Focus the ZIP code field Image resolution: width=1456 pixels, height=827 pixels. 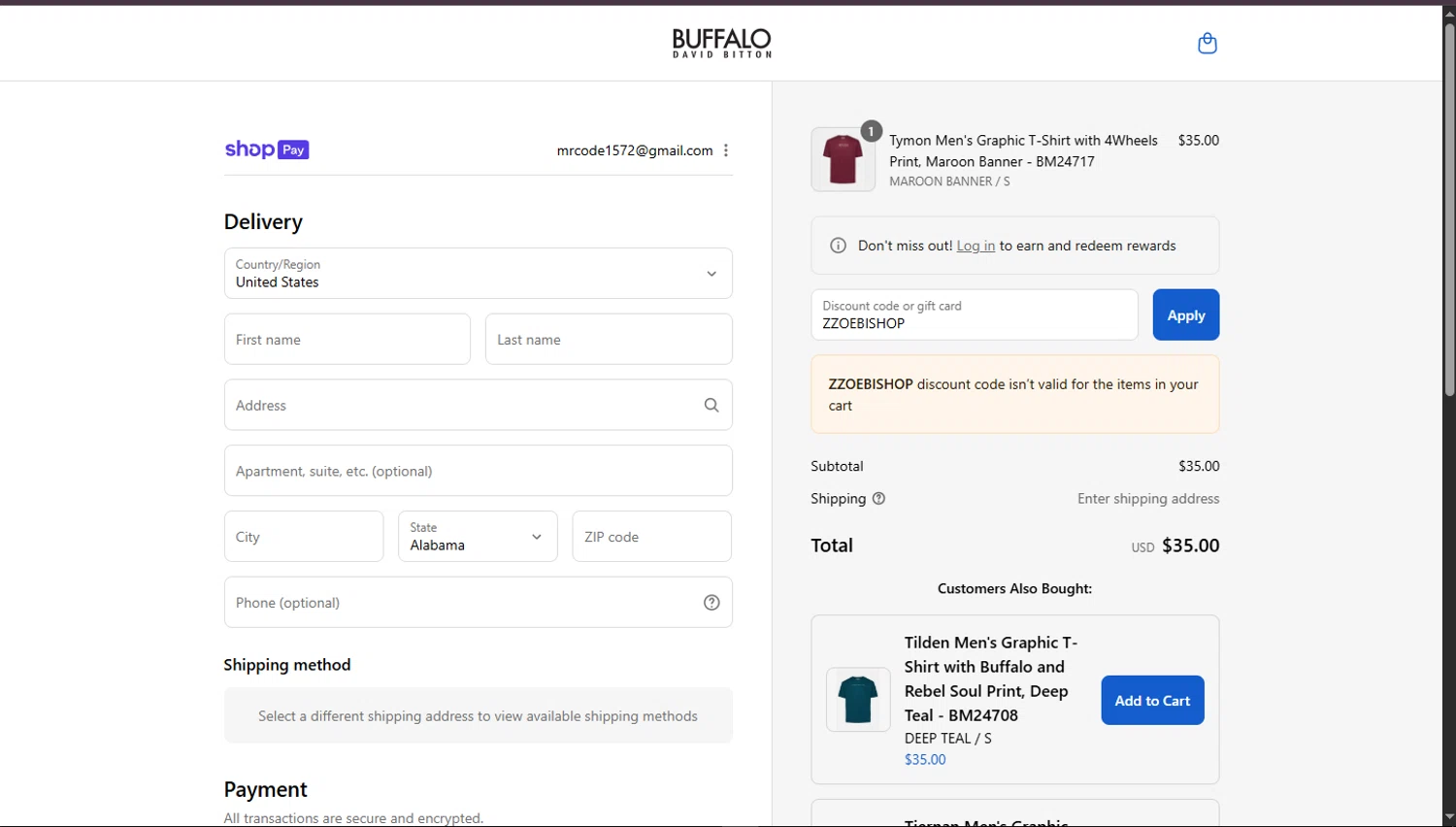(x=651, y=537)
